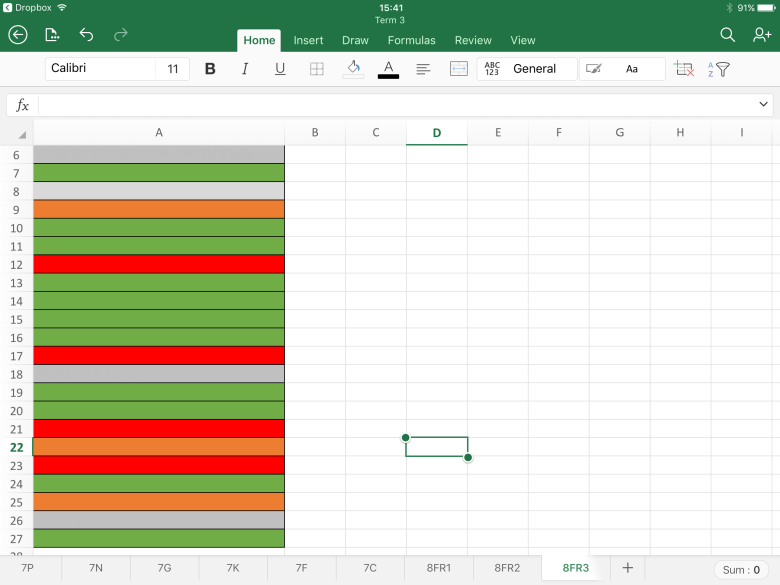Add a new sheet with plus button
This screenshot has height=585, width=780.
628,568
